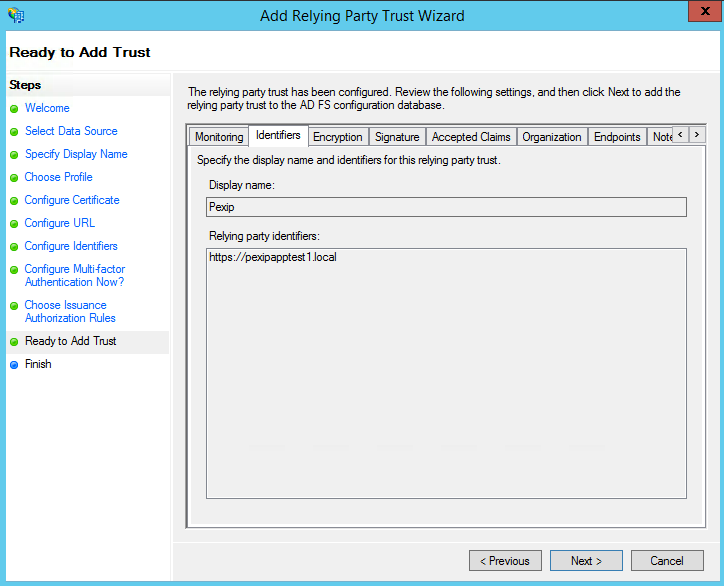Open the Select Data Source step
The image size is (724, 586).
[71, 131]
